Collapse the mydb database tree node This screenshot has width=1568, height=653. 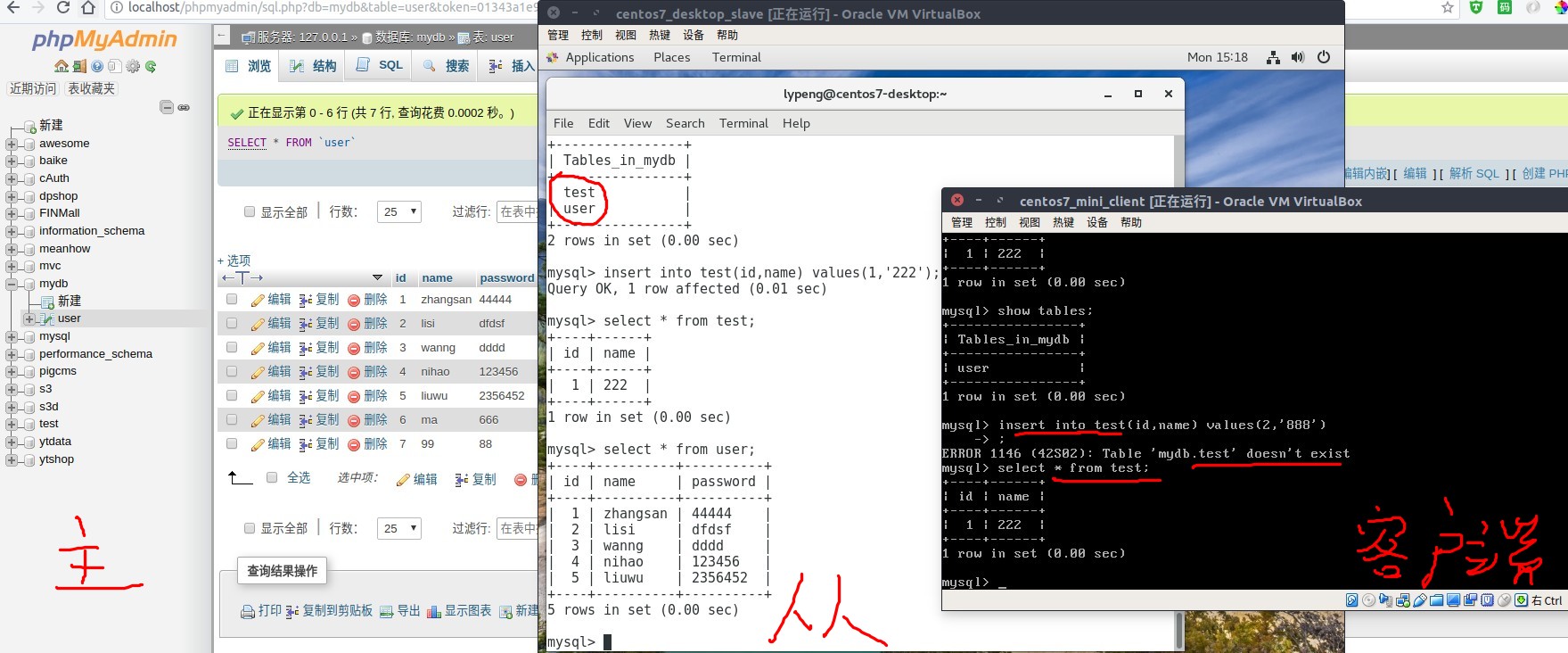[12, 284]
